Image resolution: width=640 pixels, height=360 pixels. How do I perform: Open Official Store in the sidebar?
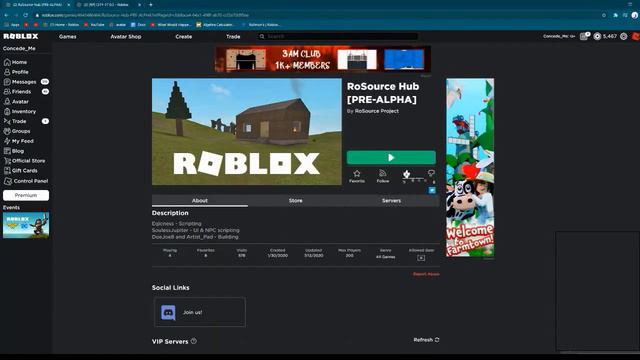tap(24, 161)
